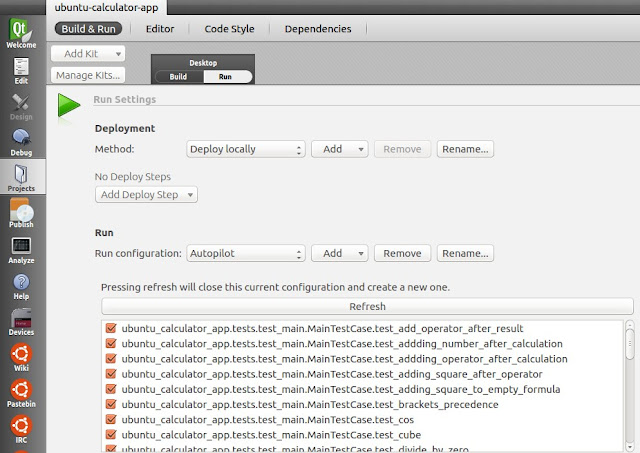The height and width of the screenshot is (453, 640).
Task: Open the IRC sidebar icon
Action: 21,429
